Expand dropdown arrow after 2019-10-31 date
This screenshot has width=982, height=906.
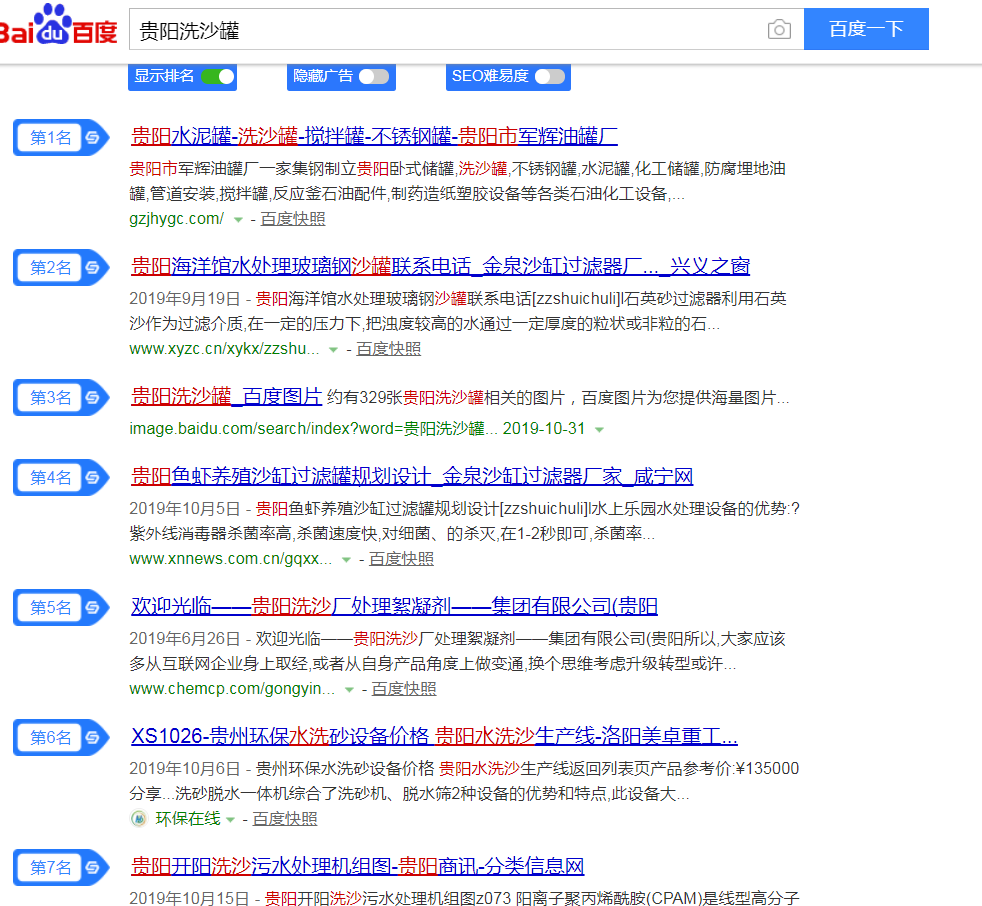(599, 430)
